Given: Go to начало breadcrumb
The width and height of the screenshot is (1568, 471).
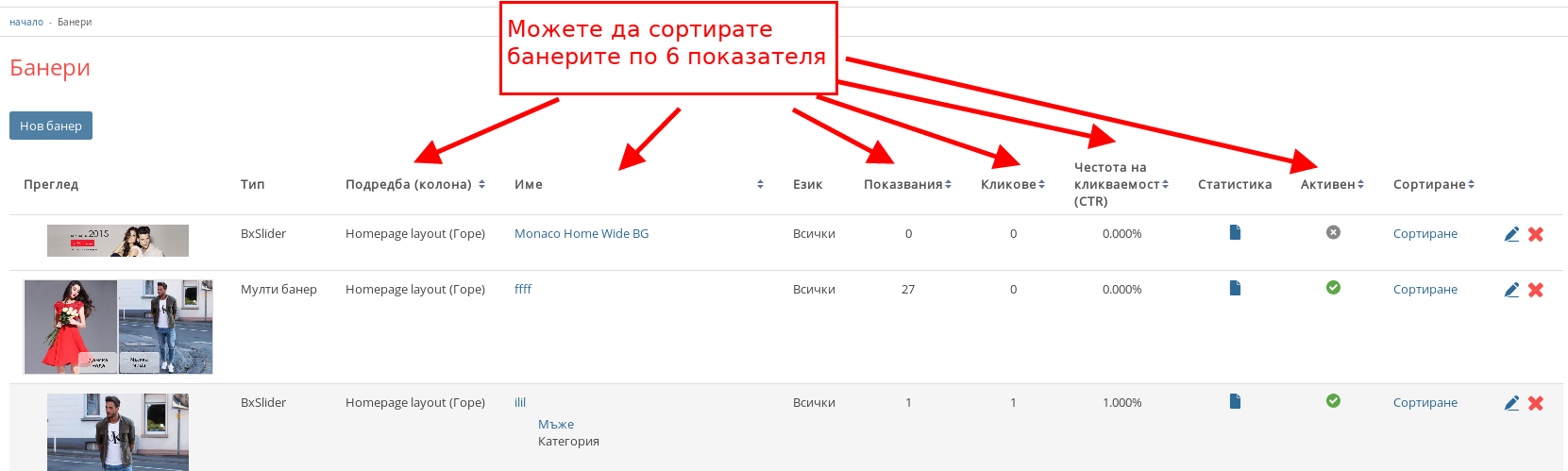Looking at the screenshot, I should point(26,22).
